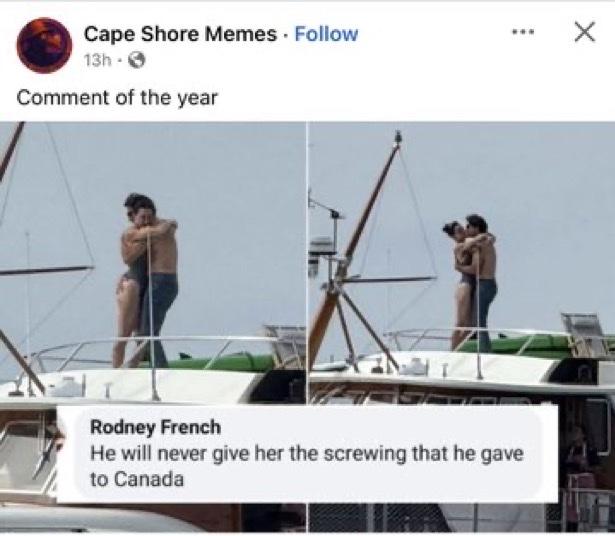Click the kissing couple in right photo
This screenshot has width=615, height=536.
click(x=473, y=270)
